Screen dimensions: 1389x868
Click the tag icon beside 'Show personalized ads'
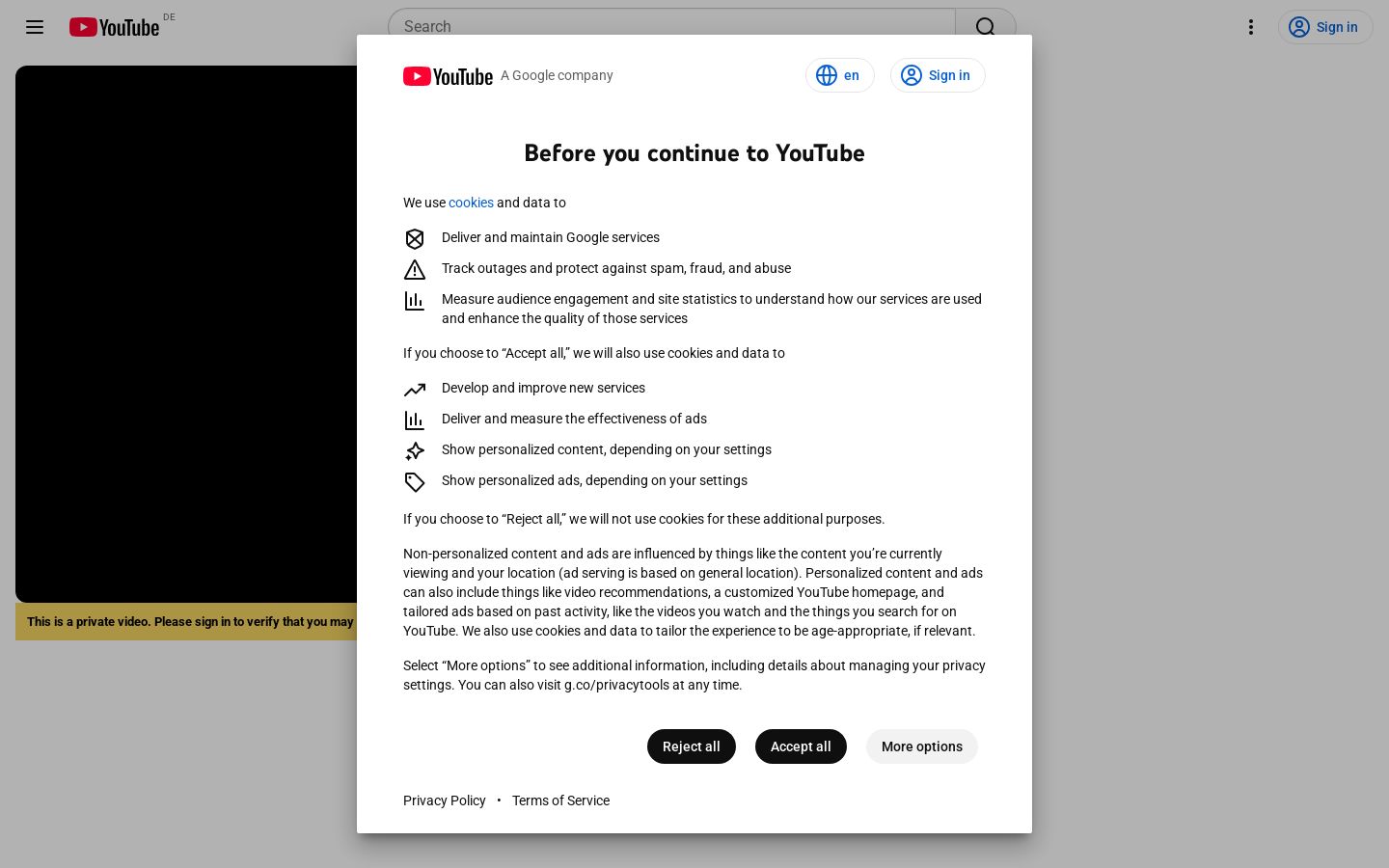415,482
